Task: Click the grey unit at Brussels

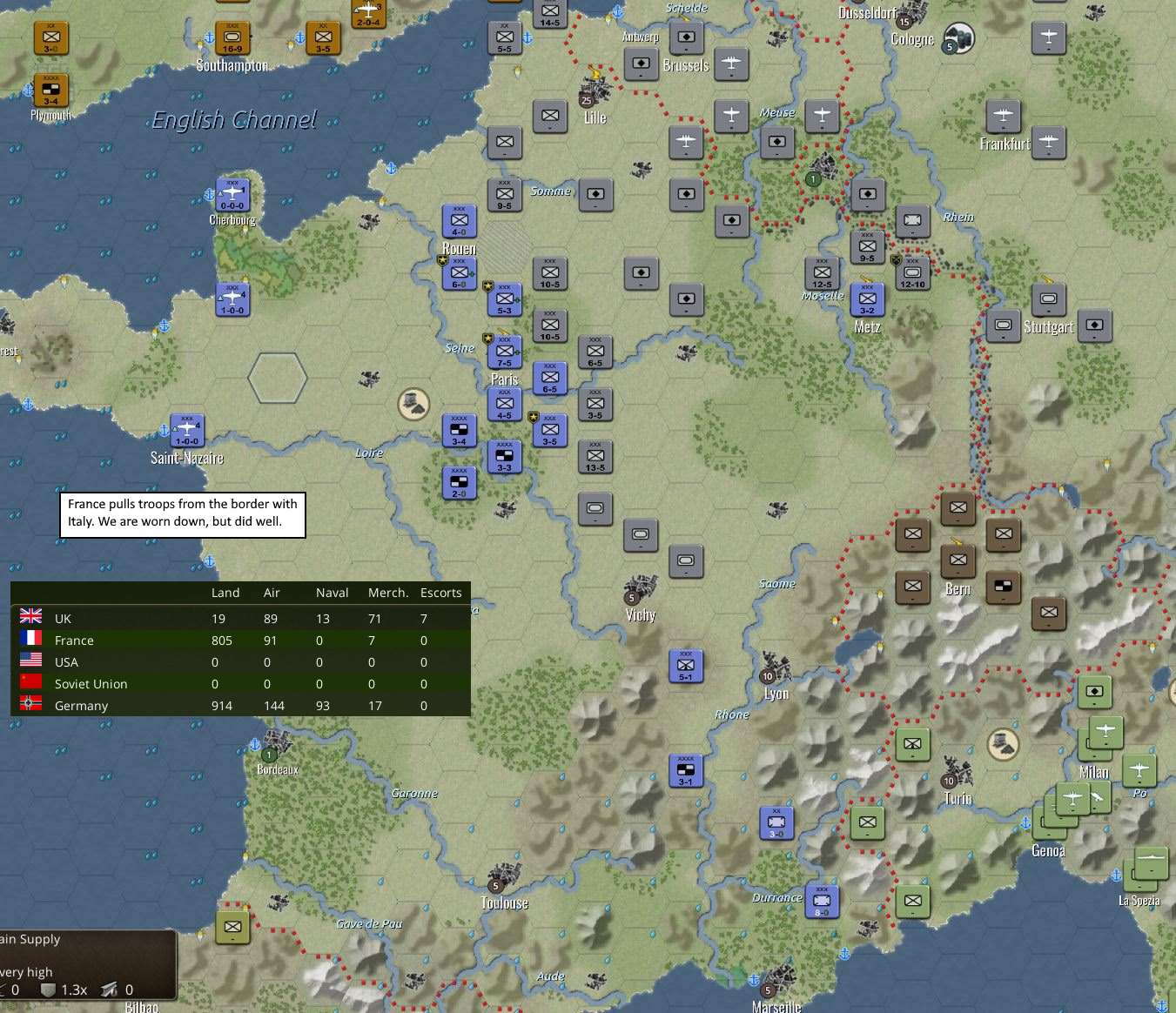Action: tap(686, 38)
